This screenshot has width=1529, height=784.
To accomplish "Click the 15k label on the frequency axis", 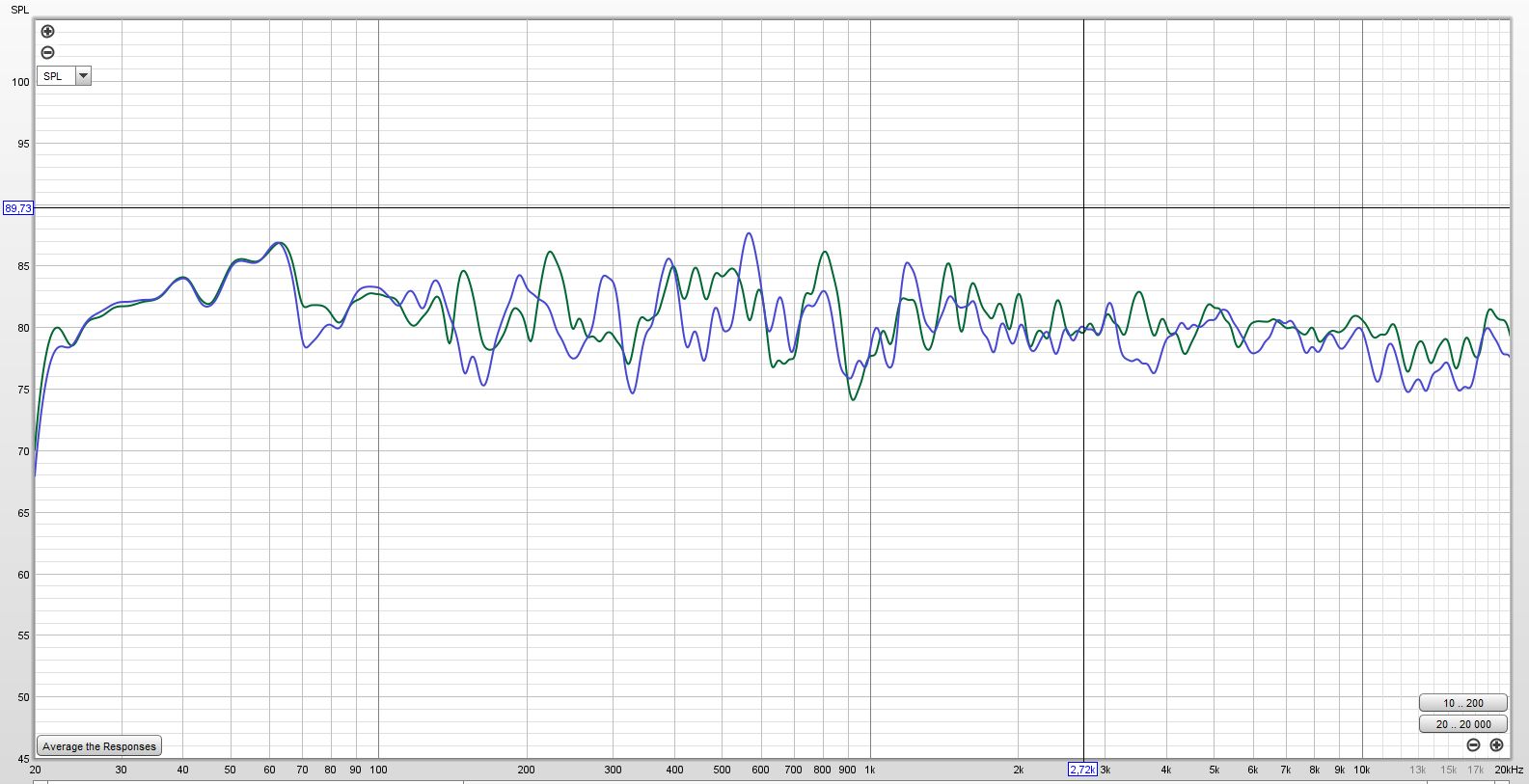I will 1449,770.
